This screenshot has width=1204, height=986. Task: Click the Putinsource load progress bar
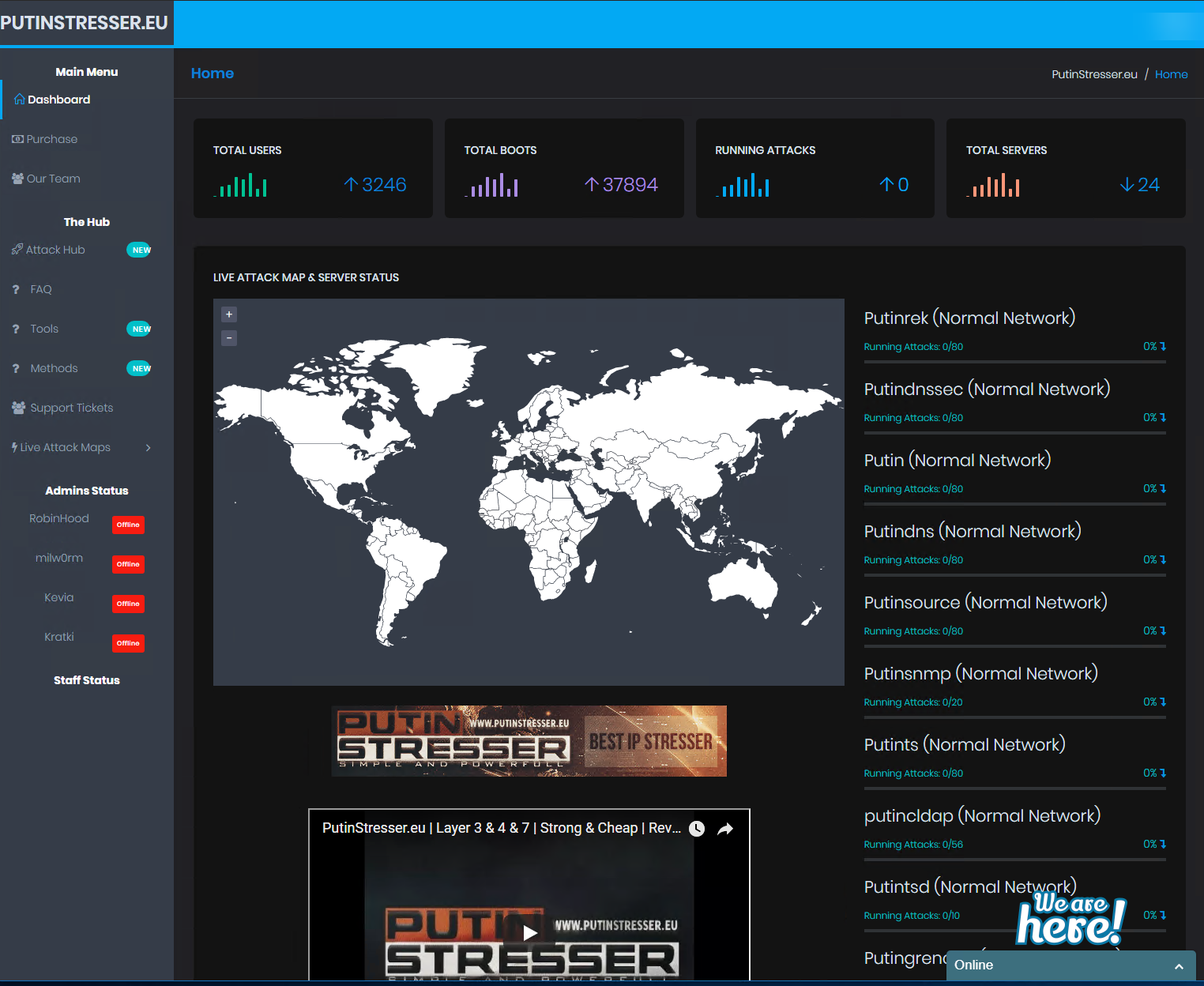[1015, 646]
